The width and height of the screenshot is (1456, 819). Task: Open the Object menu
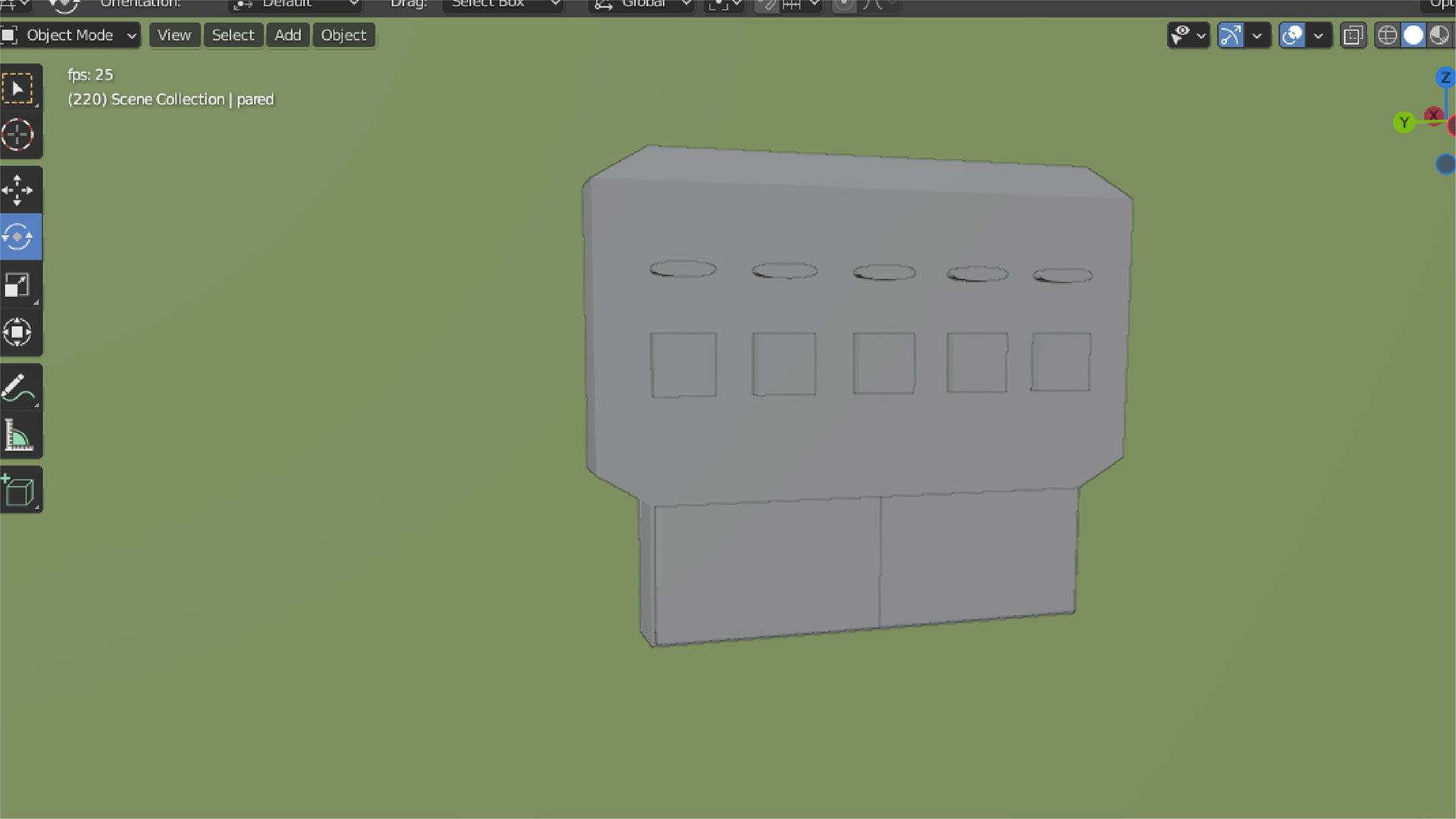tap(344, 35)
